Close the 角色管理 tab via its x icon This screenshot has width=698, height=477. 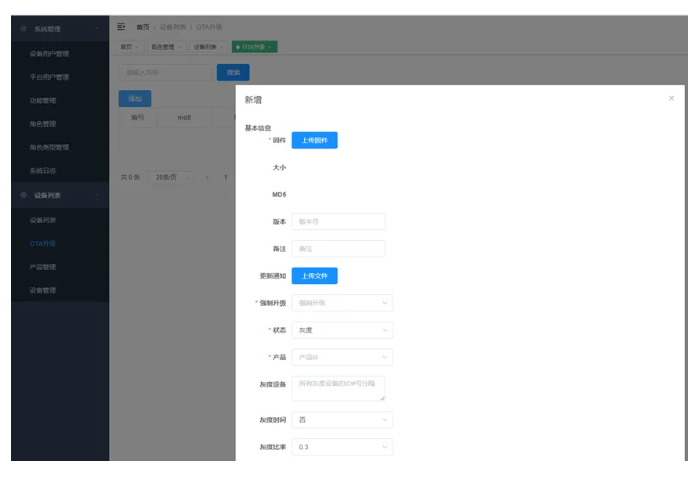pyautogui.click(x=180, y=47)
